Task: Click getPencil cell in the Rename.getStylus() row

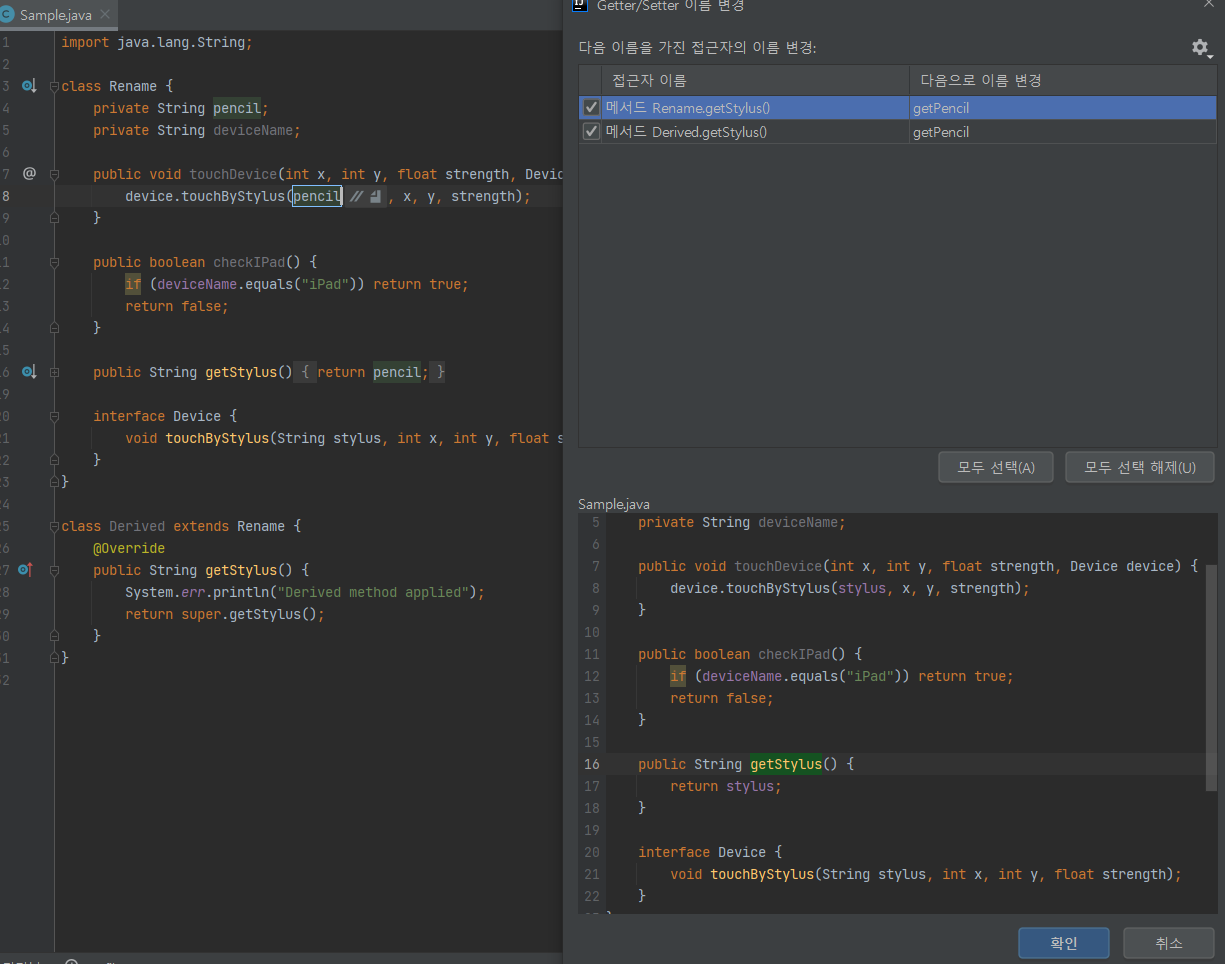Action: click(x=1063, y=108)
